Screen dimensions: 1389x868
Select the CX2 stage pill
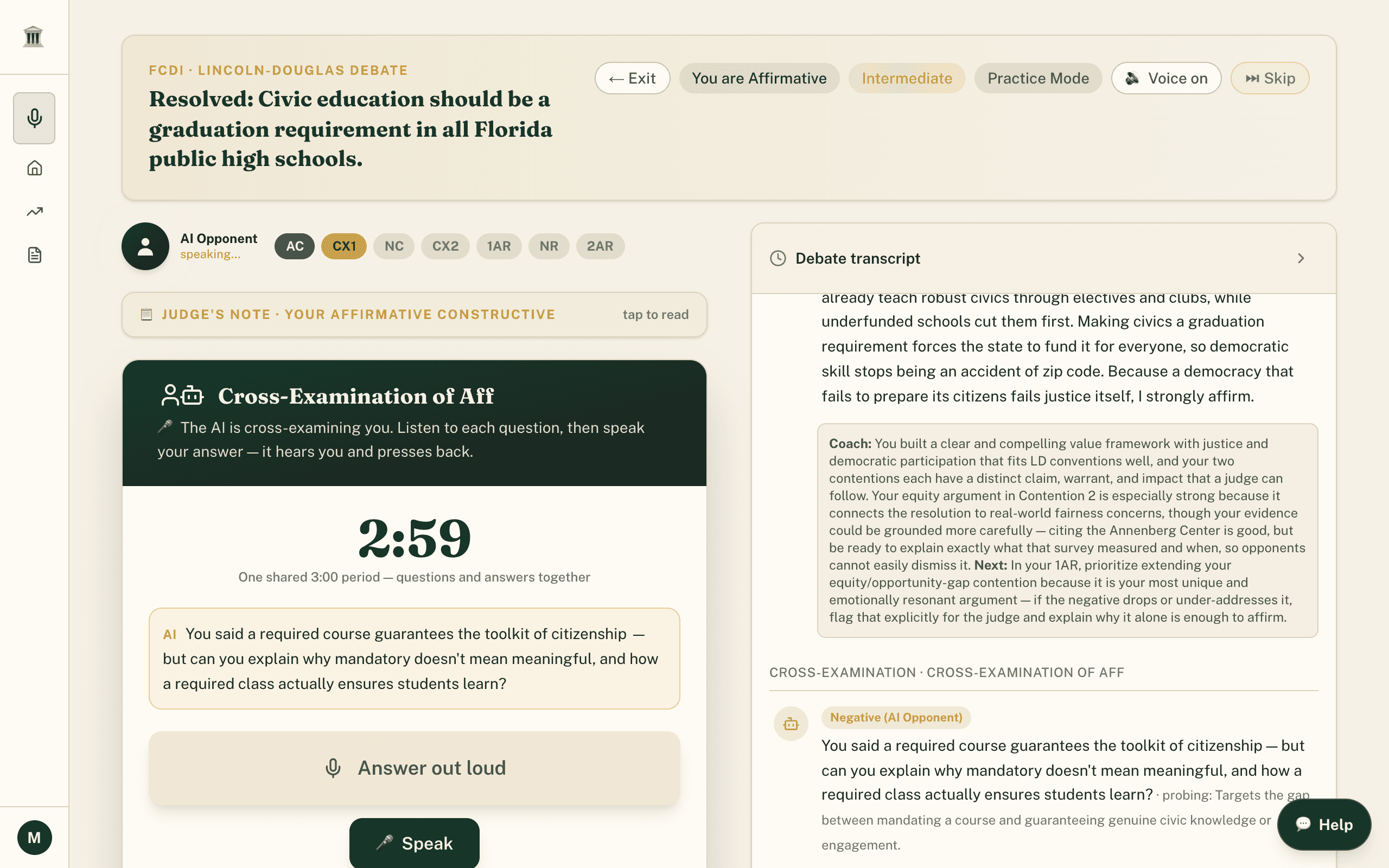click(x=445, y=246)
